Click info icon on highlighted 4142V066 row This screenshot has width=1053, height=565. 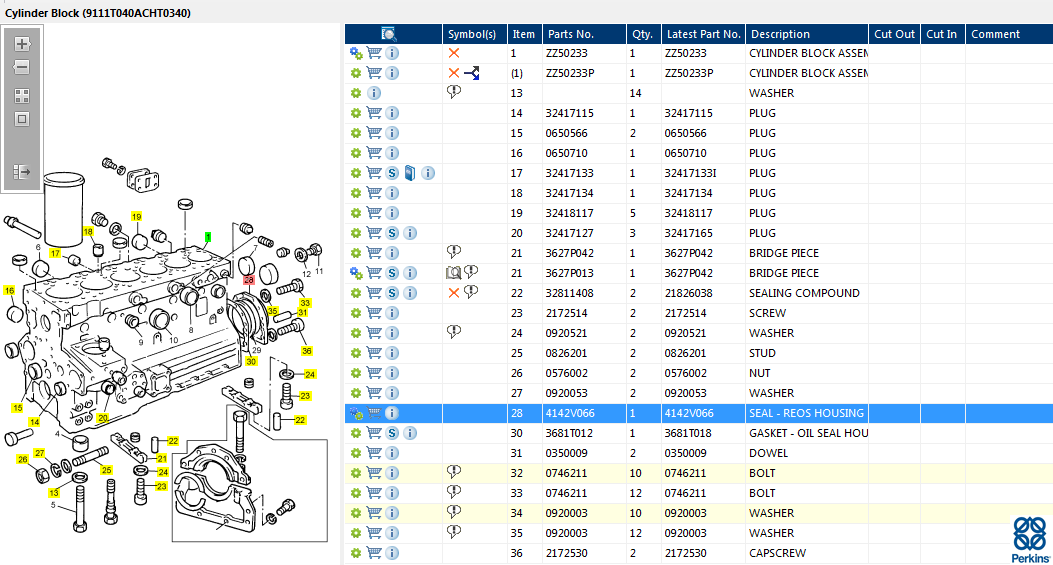392,413
